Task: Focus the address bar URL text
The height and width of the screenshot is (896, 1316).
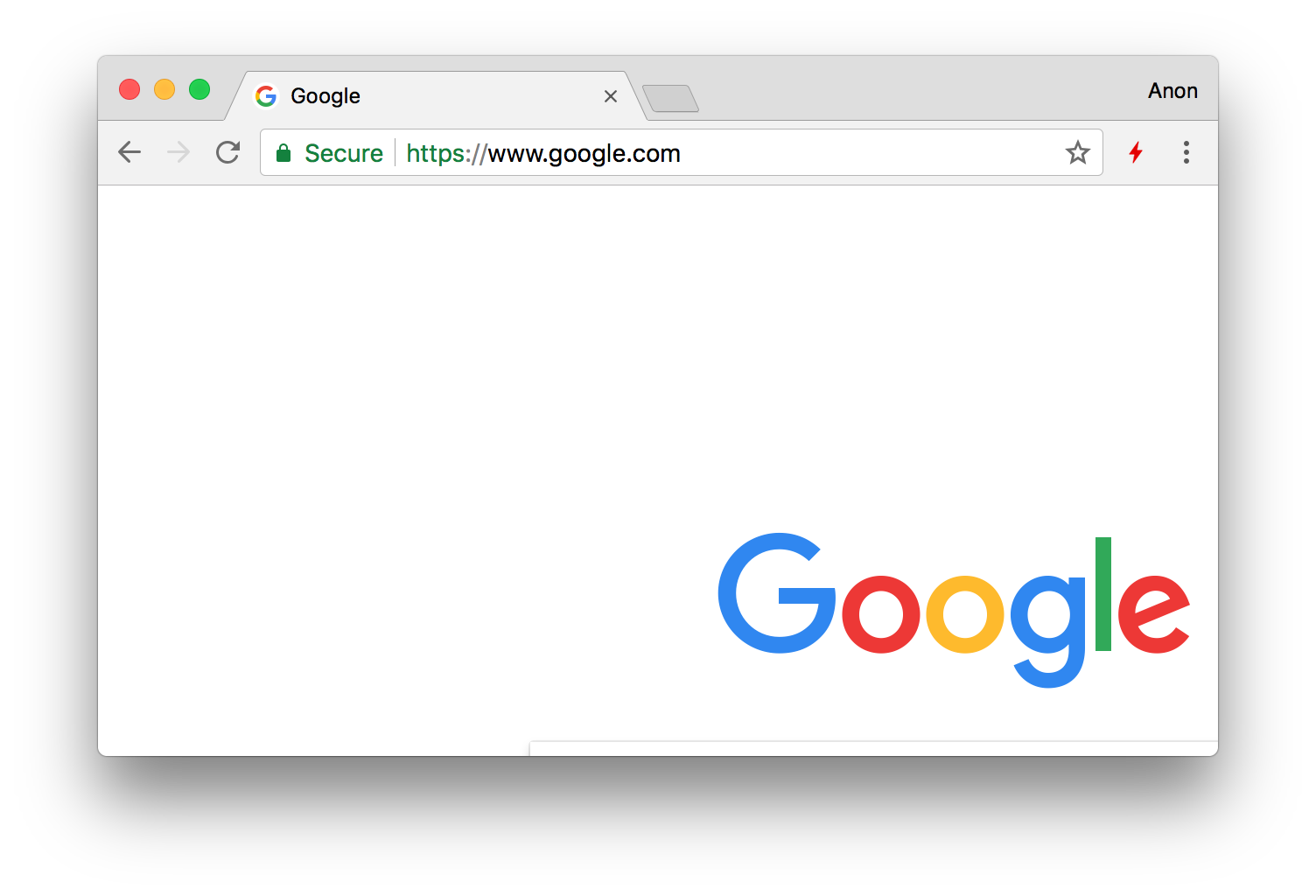Action: 543,153
